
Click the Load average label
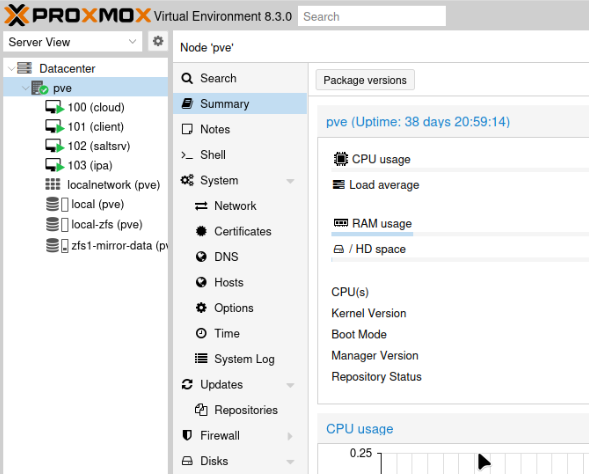384,185
